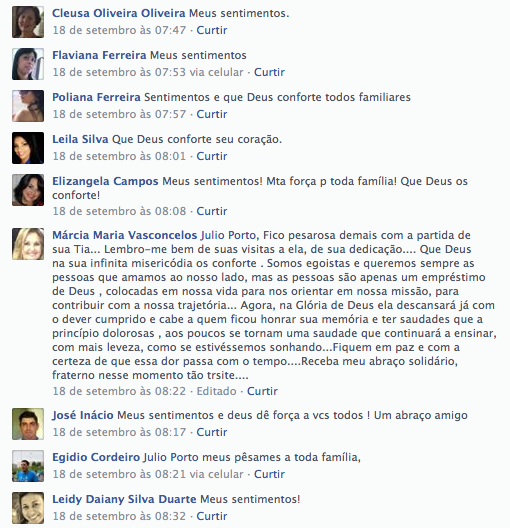Like Cleusa Oliveira Oliveira's comment with Curtir
The image size is (510, 528).
pyautogui.click(x=212, y=30)
